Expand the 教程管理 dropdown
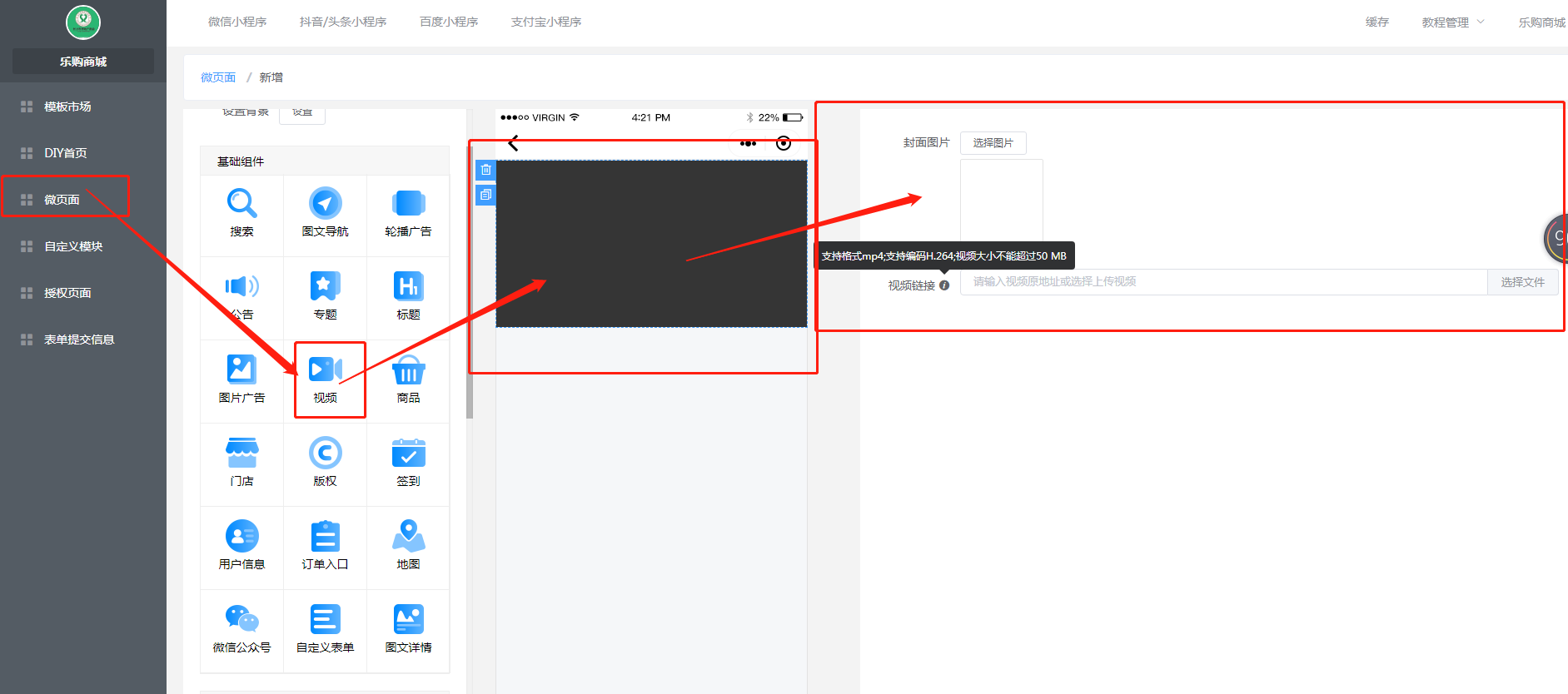 1453,22
